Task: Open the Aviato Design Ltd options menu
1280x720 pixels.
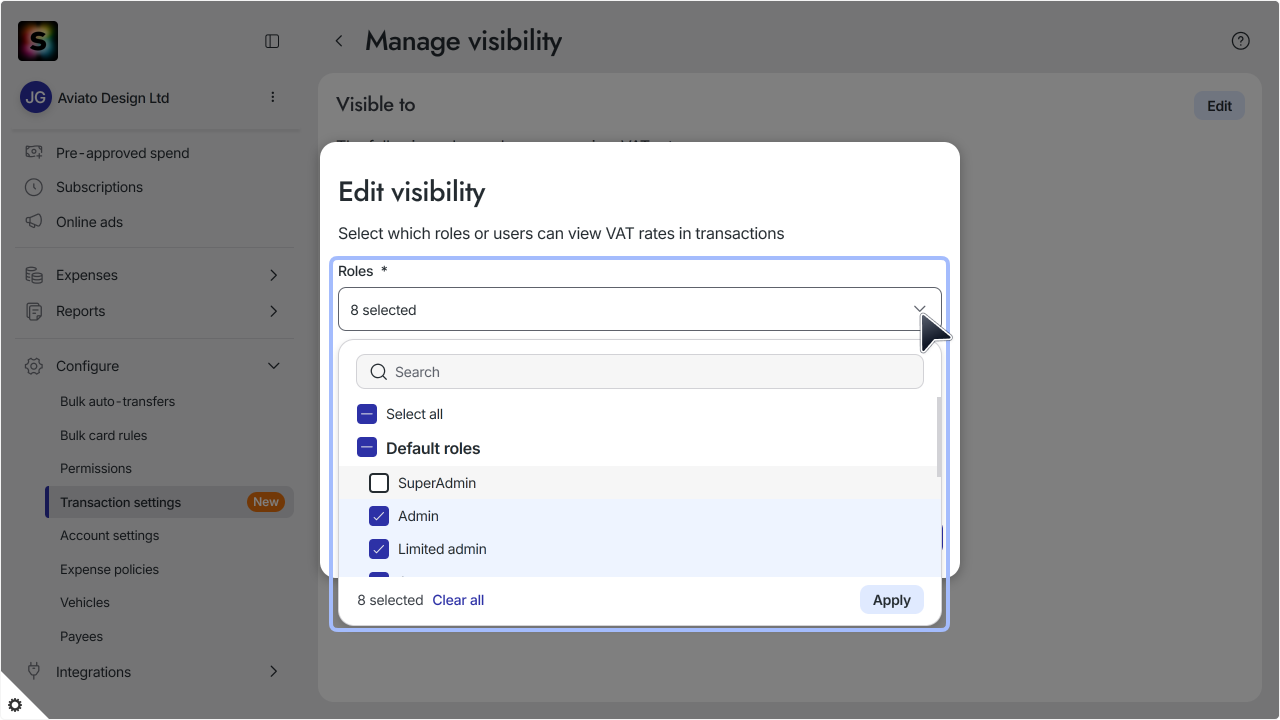Action: coord(273,97)
